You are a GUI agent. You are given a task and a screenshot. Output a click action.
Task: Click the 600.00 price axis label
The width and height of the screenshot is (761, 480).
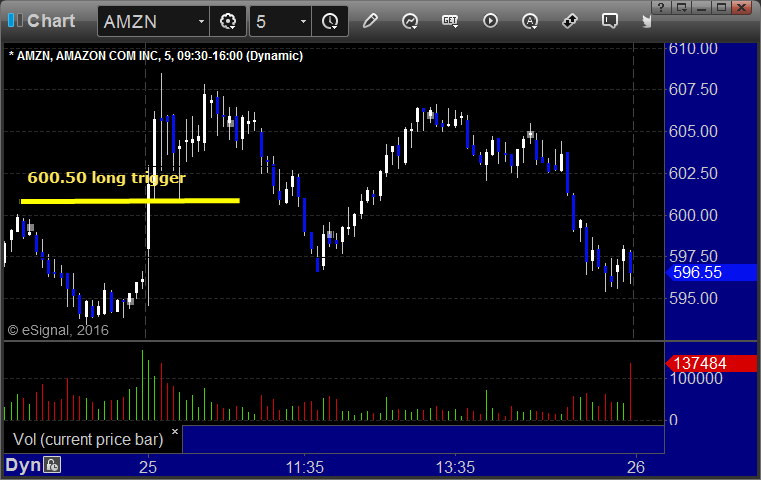point(693,215)
